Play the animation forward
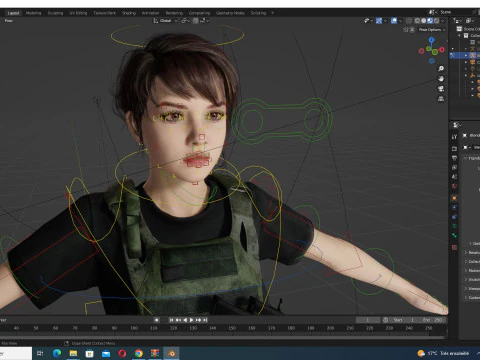Viewport: 480px width, 360px height. 191,320
